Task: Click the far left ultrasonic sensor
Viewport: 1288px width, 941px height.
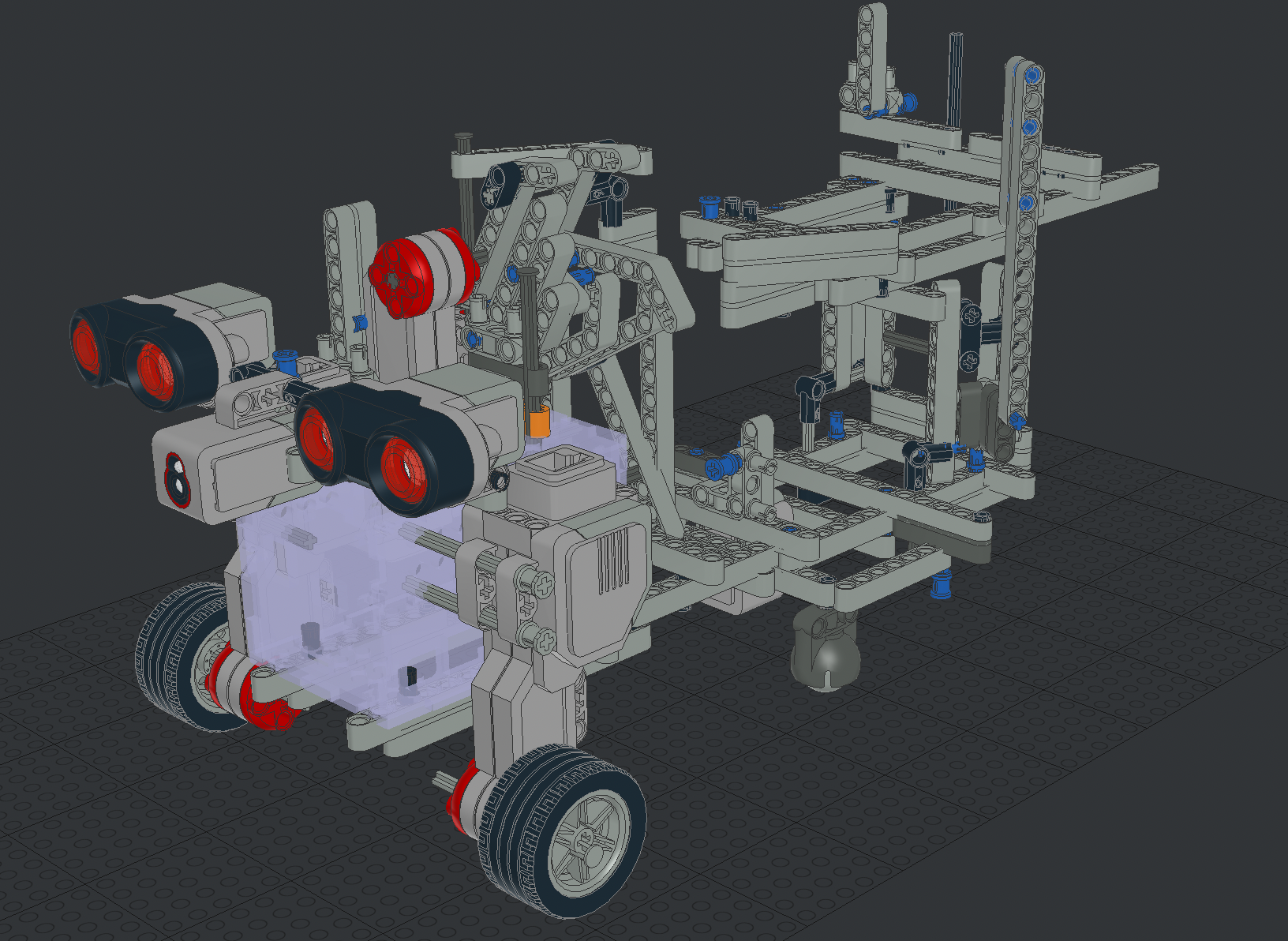Action: tap(142, 347)
